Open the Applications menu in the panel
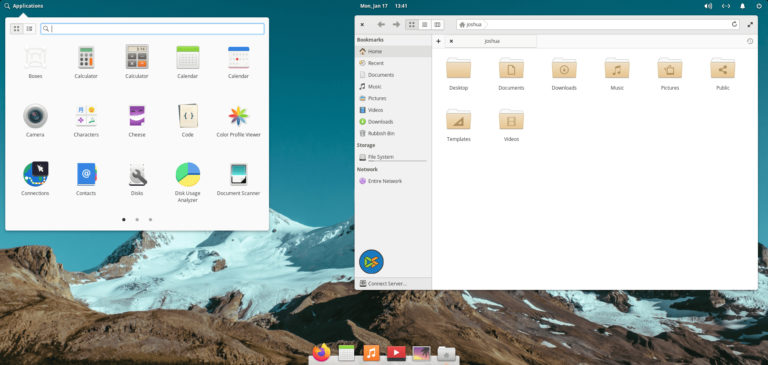The width and height of the screenshot is (768, 365). click(x=24, y=6)
